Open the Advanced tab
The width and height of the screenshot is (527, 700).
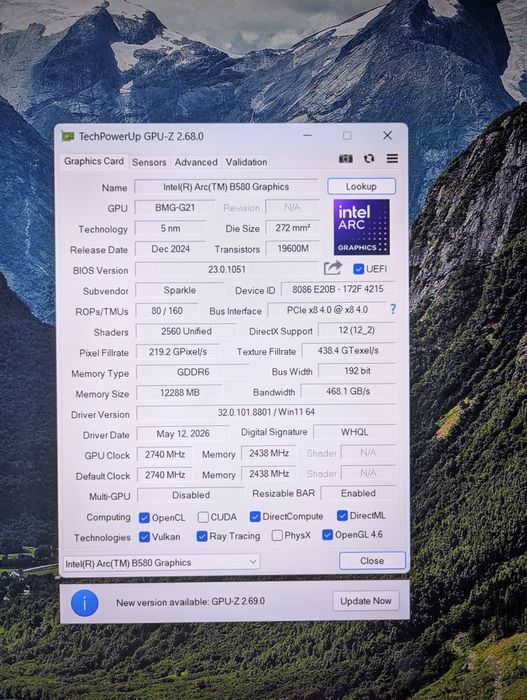pyautogui.click(x=196, y=162)
